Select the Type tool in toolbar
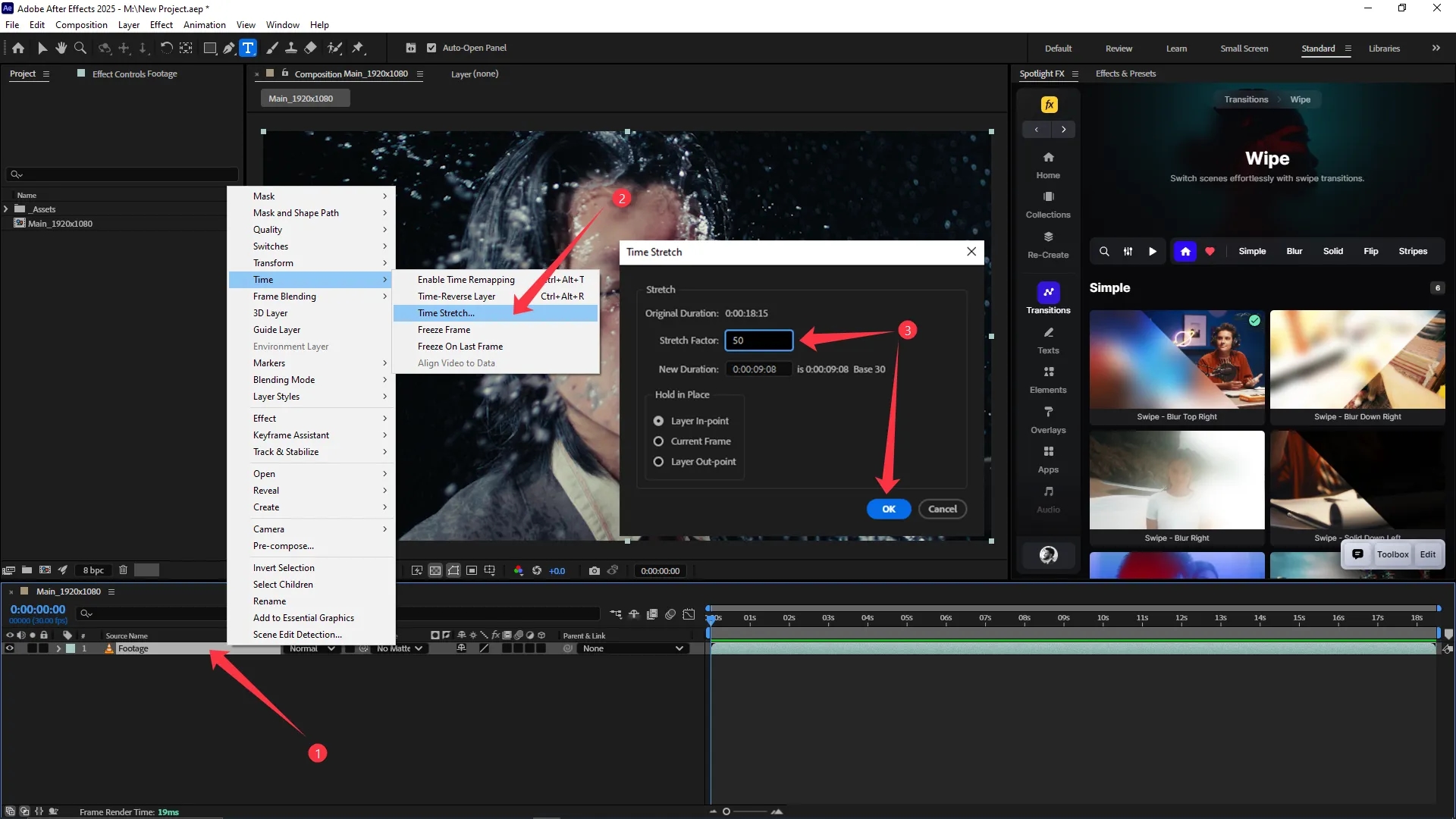Screen dimensions: 1456x819 pos(248,48)
